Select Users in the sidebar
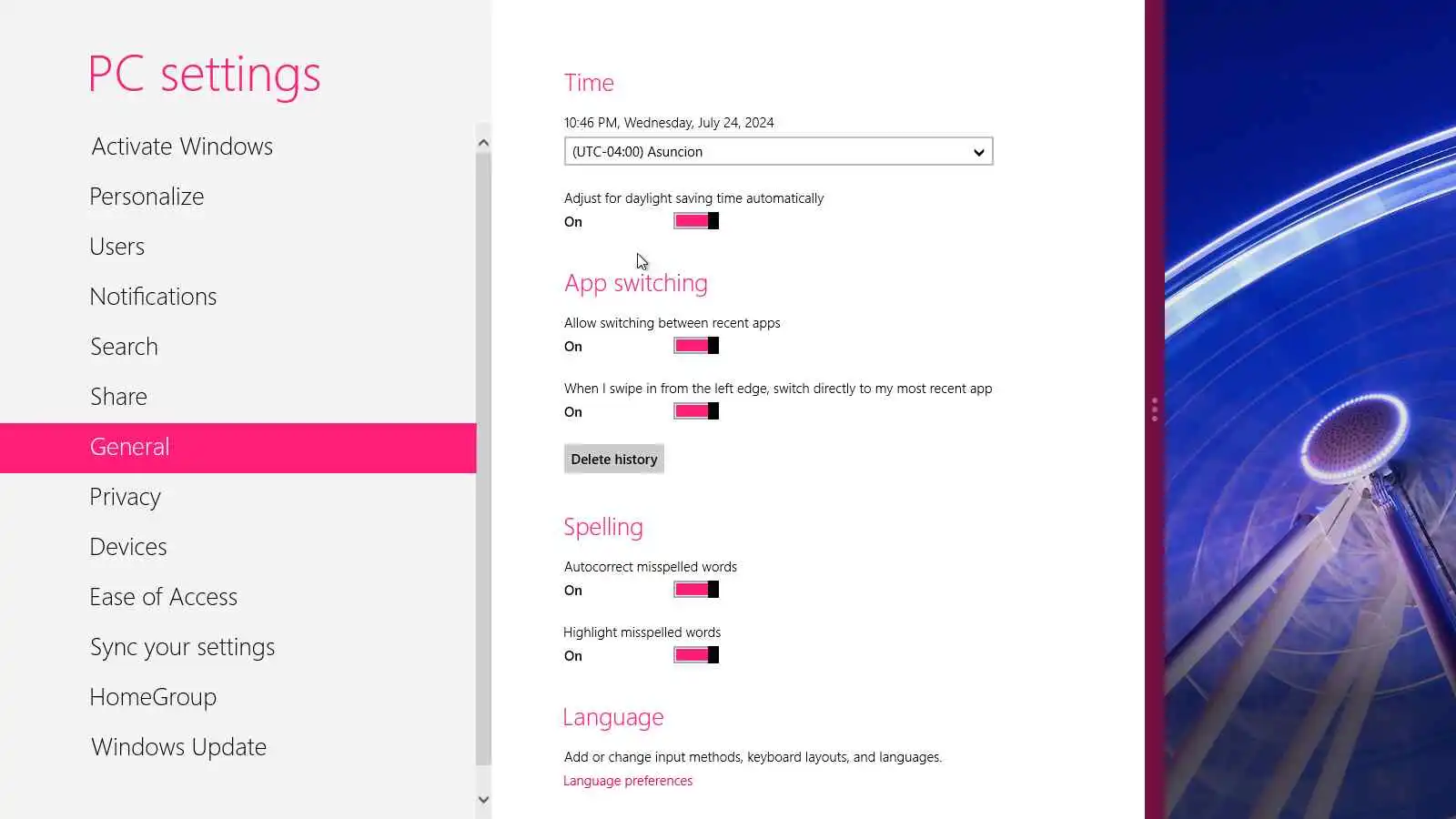 click(x=238, y=247)
